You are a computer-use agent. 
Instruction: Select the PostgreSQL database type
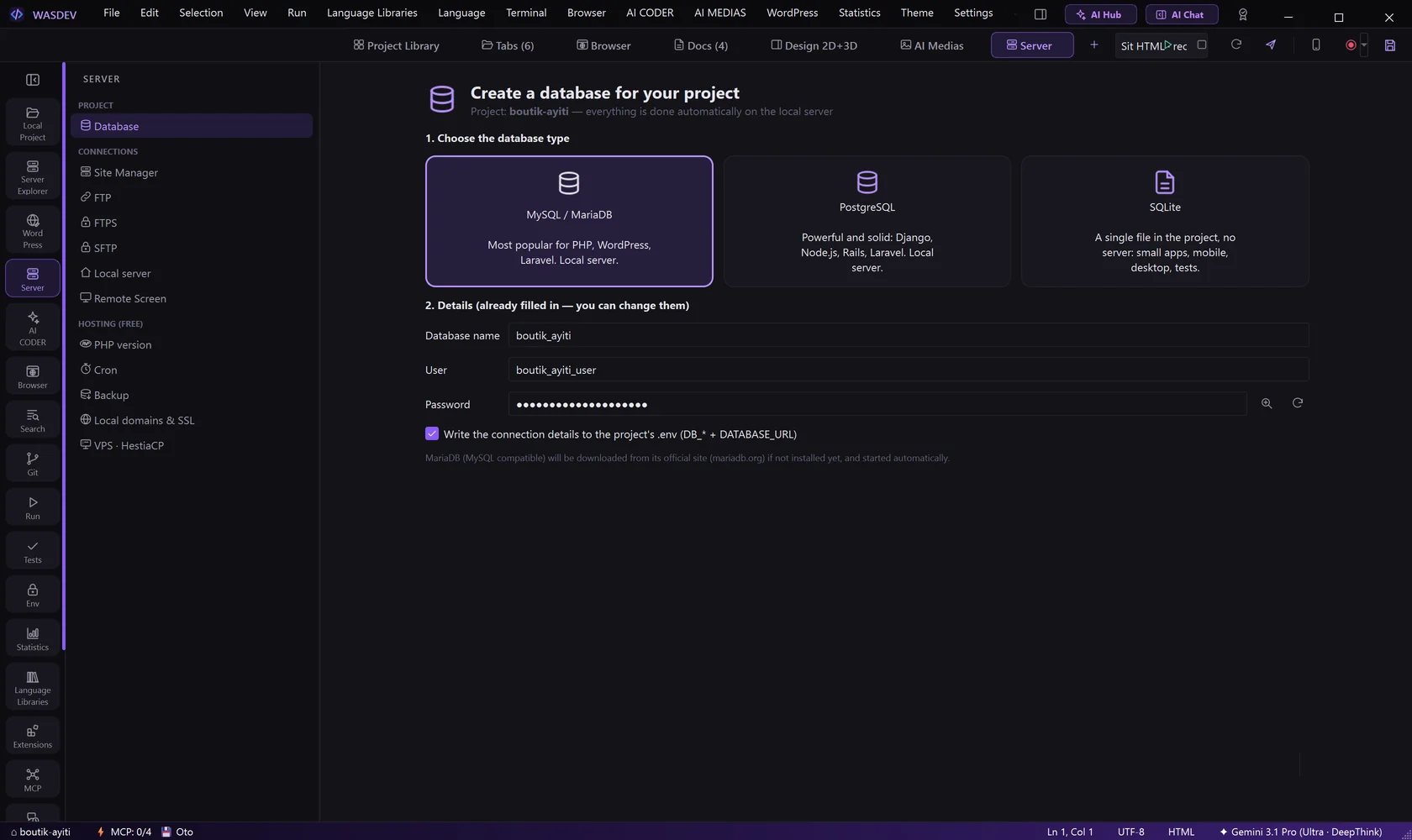pyautogui.click(x=867, y=221)
